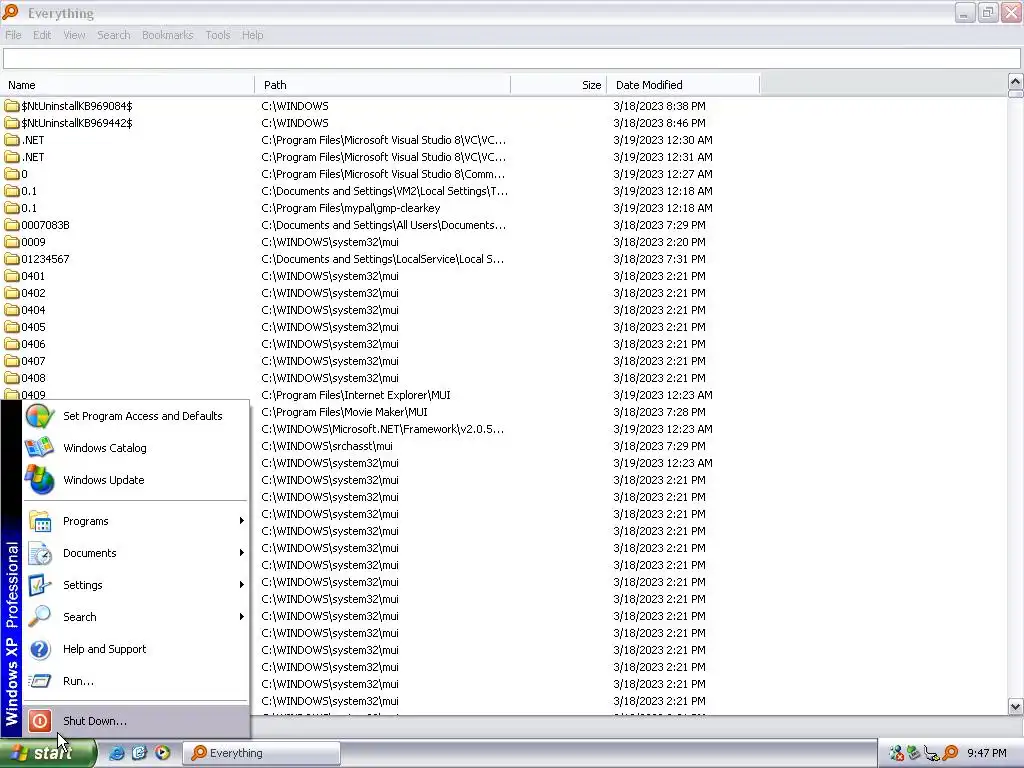Click the network connection tray icon

(x=932, y=753)
